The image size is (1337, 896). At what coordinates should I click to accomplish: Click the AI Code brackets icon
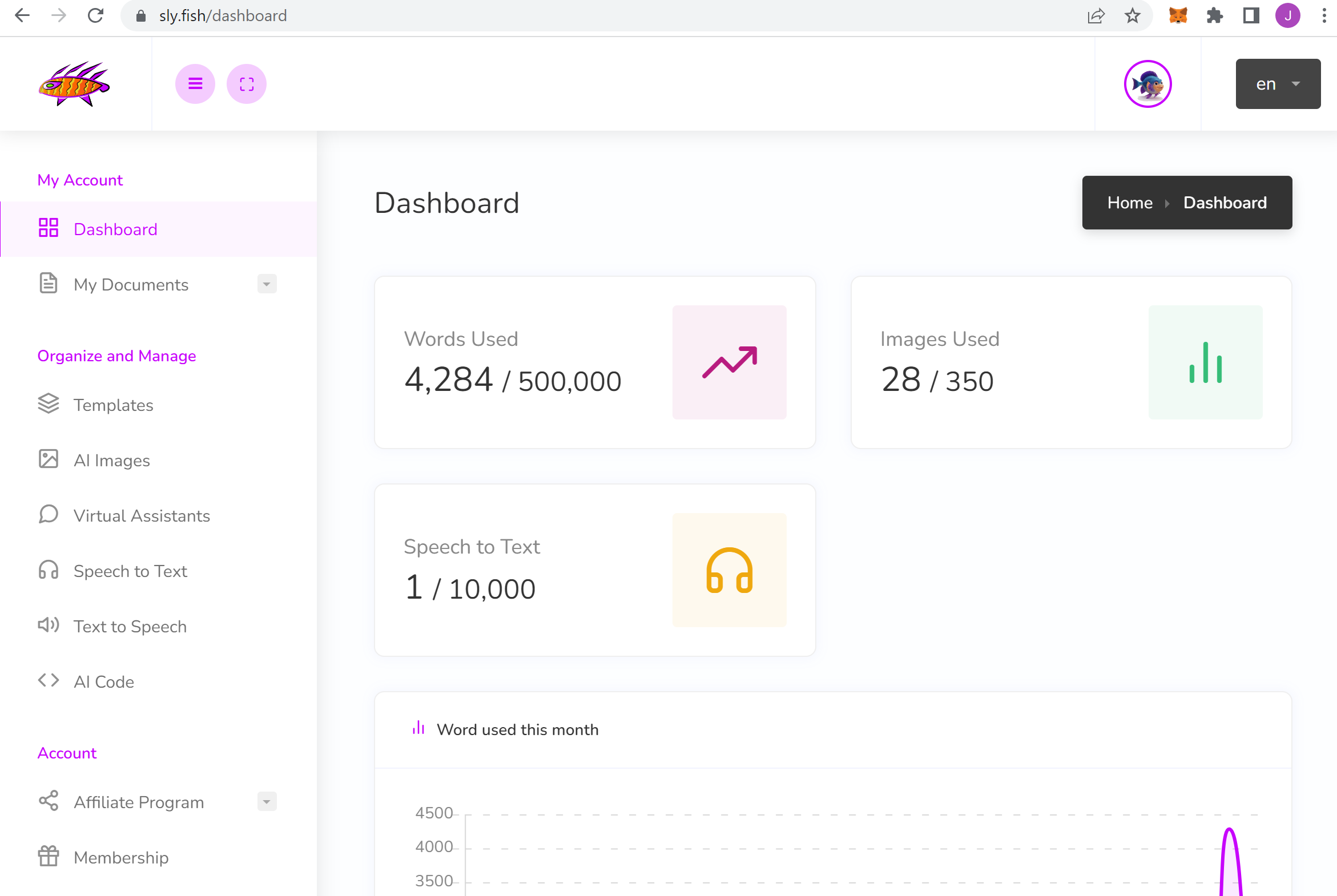[49, 681]
